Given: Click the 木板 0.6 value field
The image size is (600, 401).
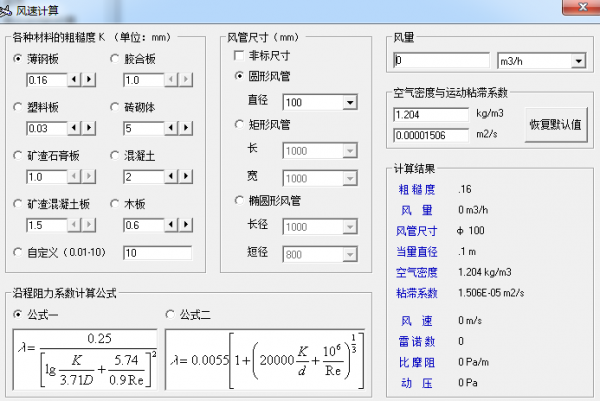Looking at the screenshot, I should tap(144, 225).
